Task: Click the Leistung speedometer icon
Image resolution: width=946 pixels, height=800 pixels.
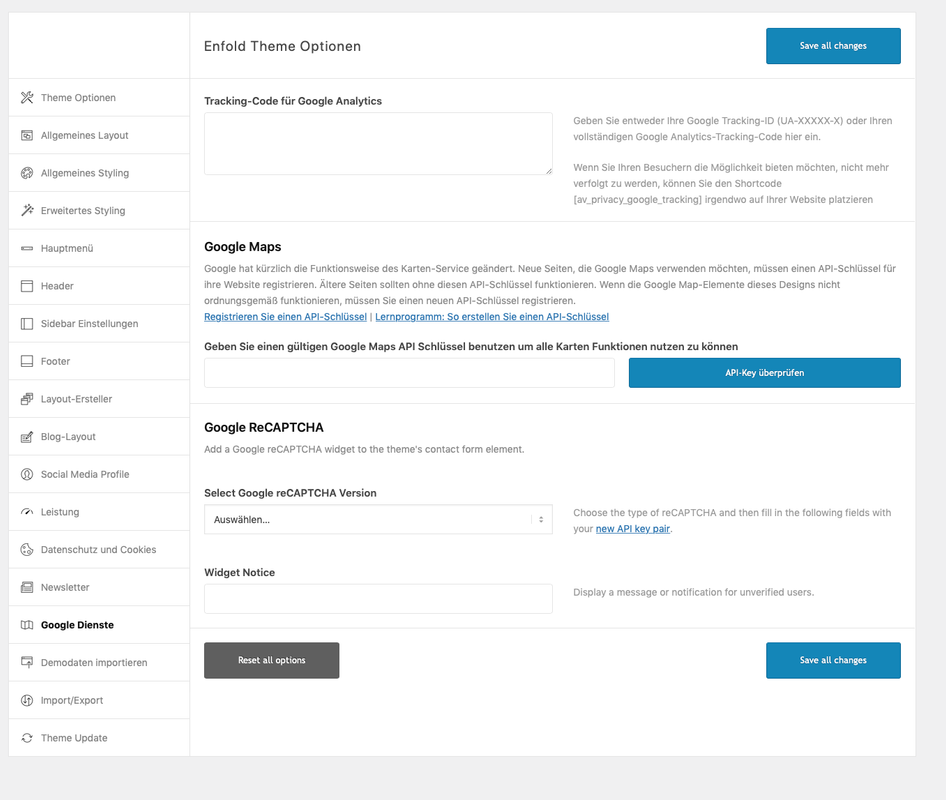Action: (27, 512)
